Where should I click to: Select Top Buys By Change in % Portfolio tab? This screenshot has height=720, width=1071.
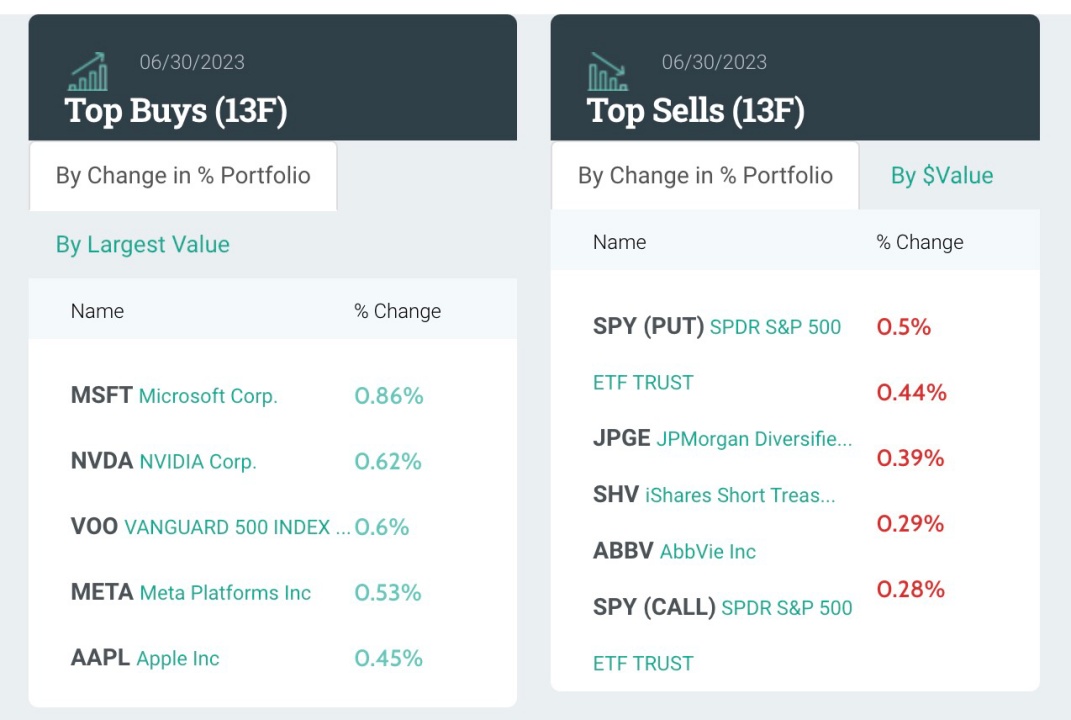pos(183,176)
